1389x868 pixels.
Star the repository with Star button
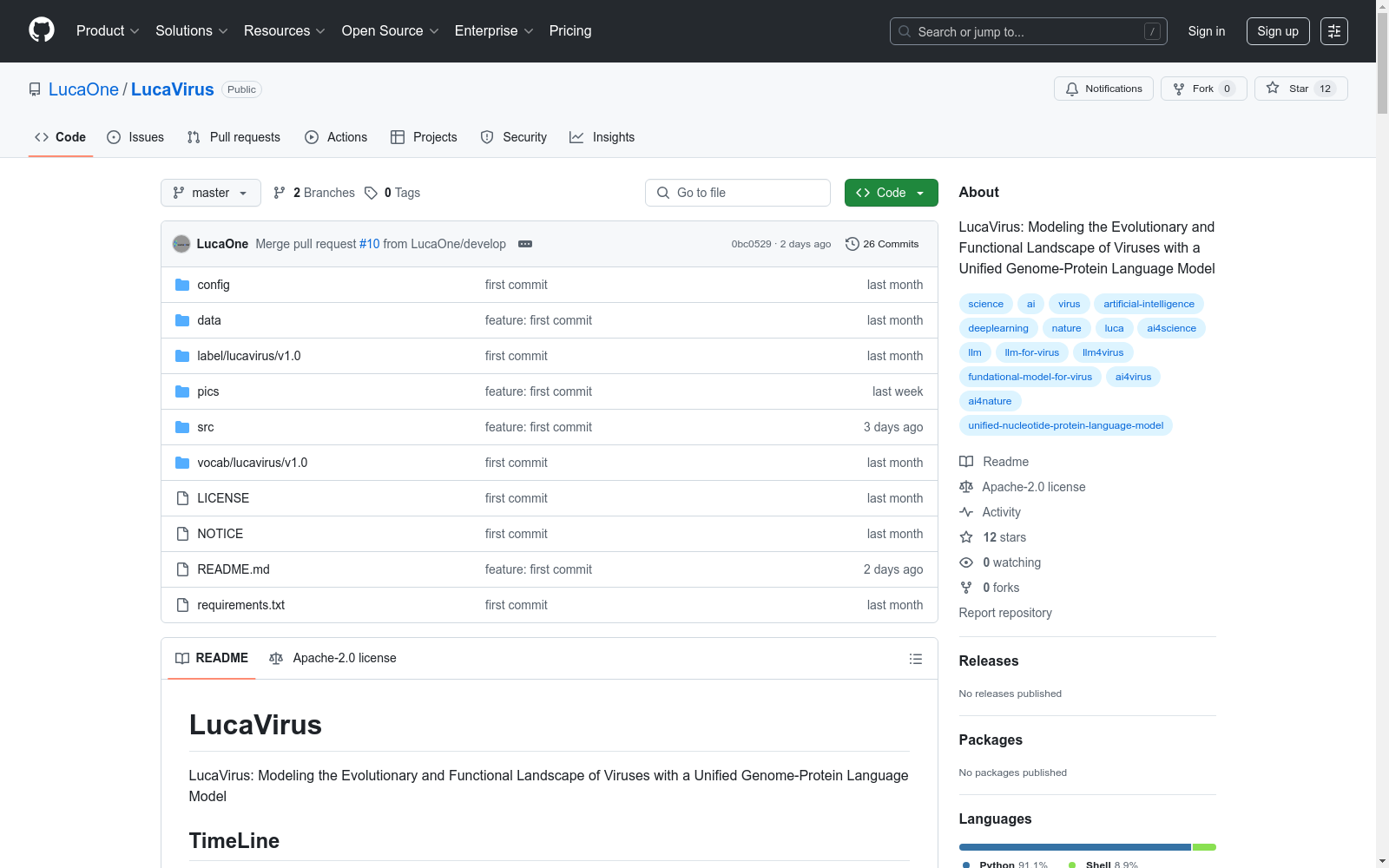[1300, 89]
